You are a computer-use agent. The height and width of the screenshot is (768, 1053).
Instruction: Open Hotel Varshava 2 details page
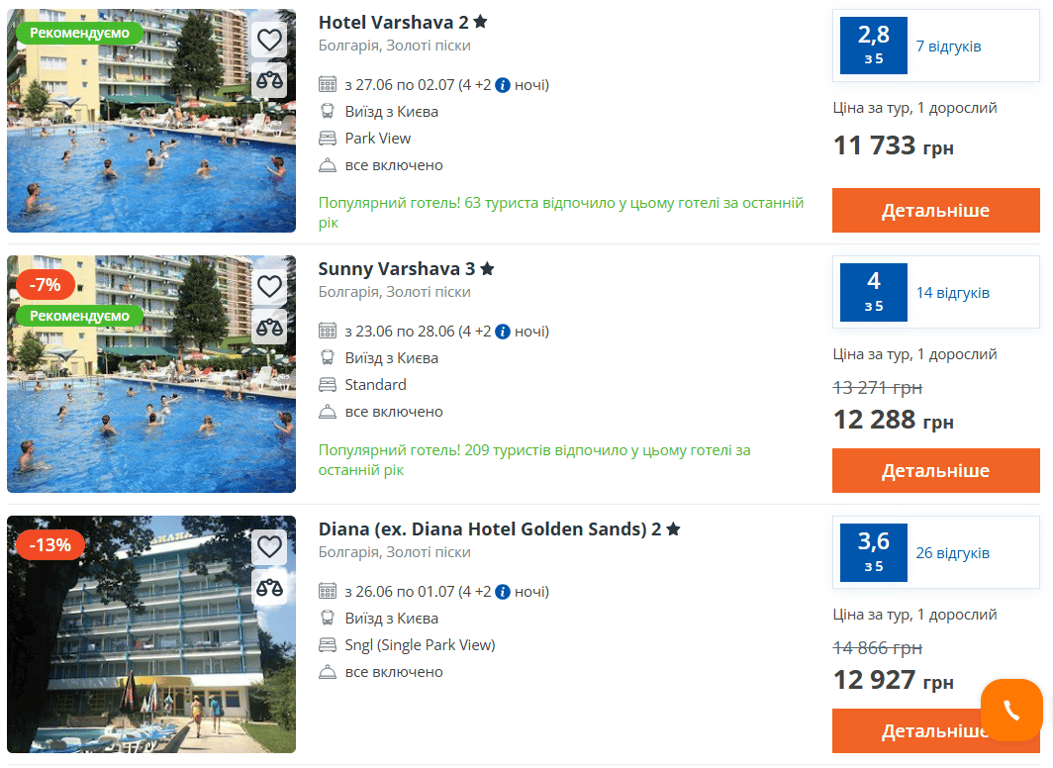(935, 210)
